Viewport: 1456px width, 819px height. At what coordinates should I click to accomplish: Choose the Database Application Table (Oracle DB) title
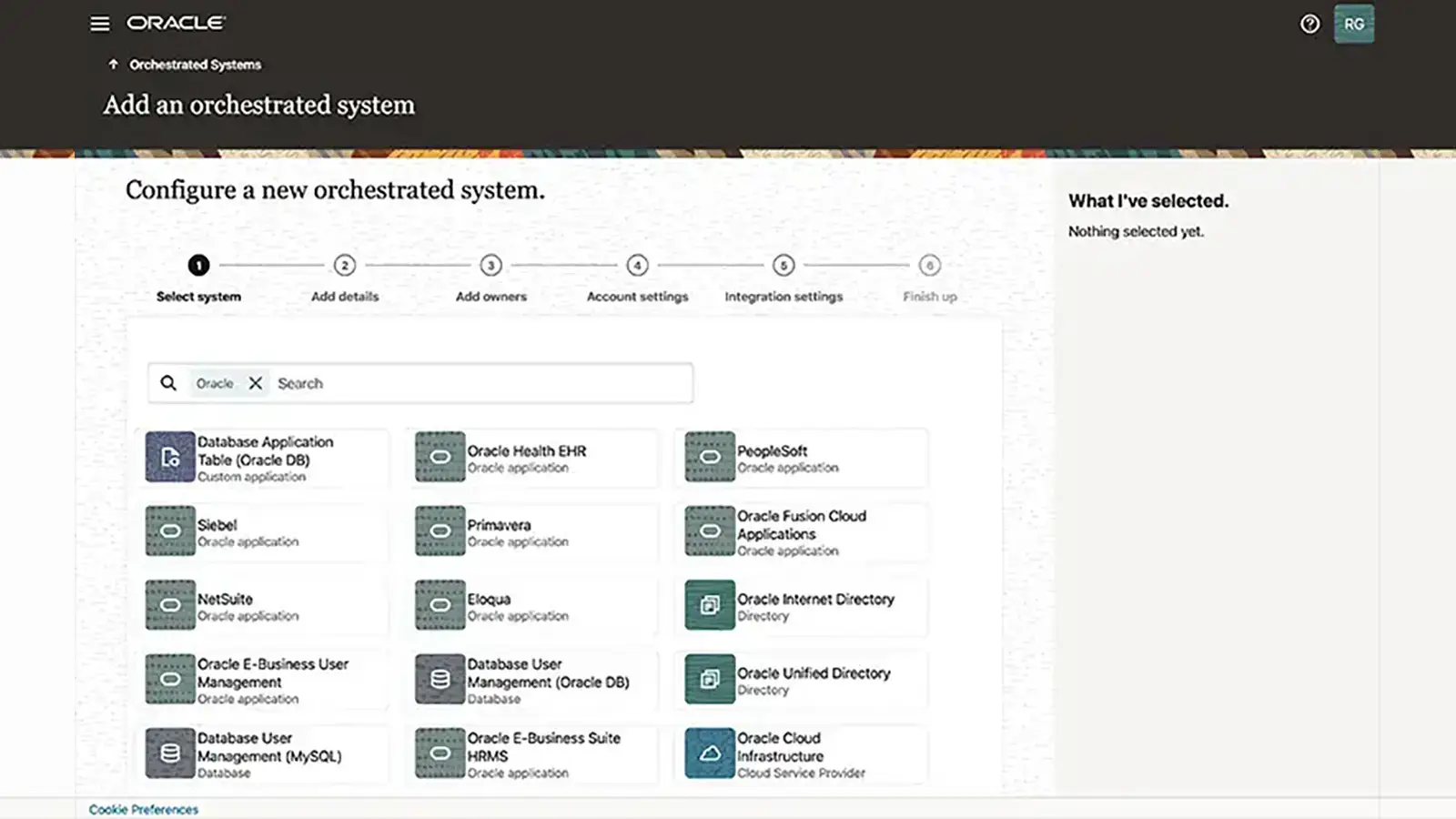pos(266,450)
